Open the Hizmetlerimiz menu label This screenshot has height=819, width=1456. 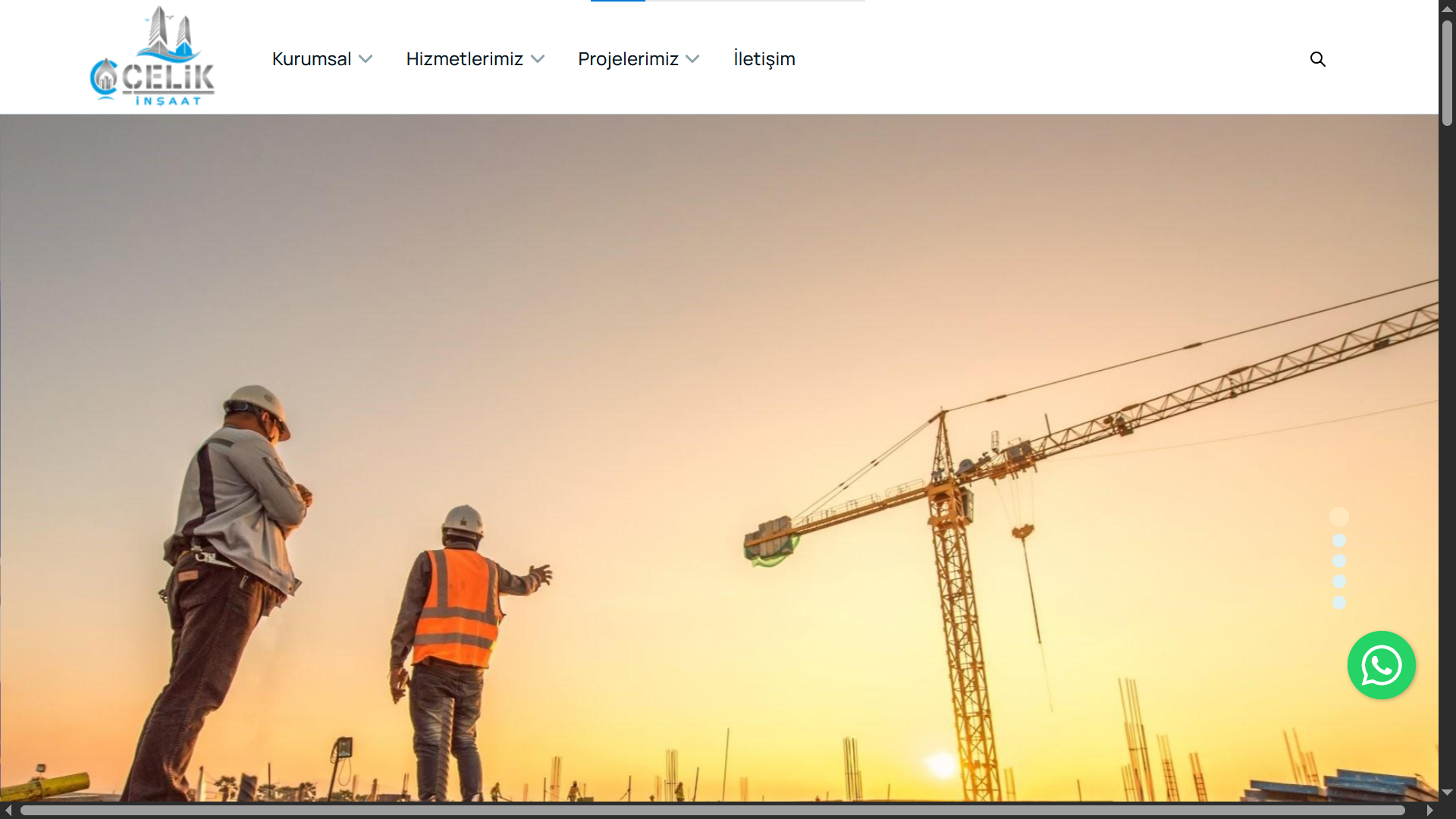464,59
